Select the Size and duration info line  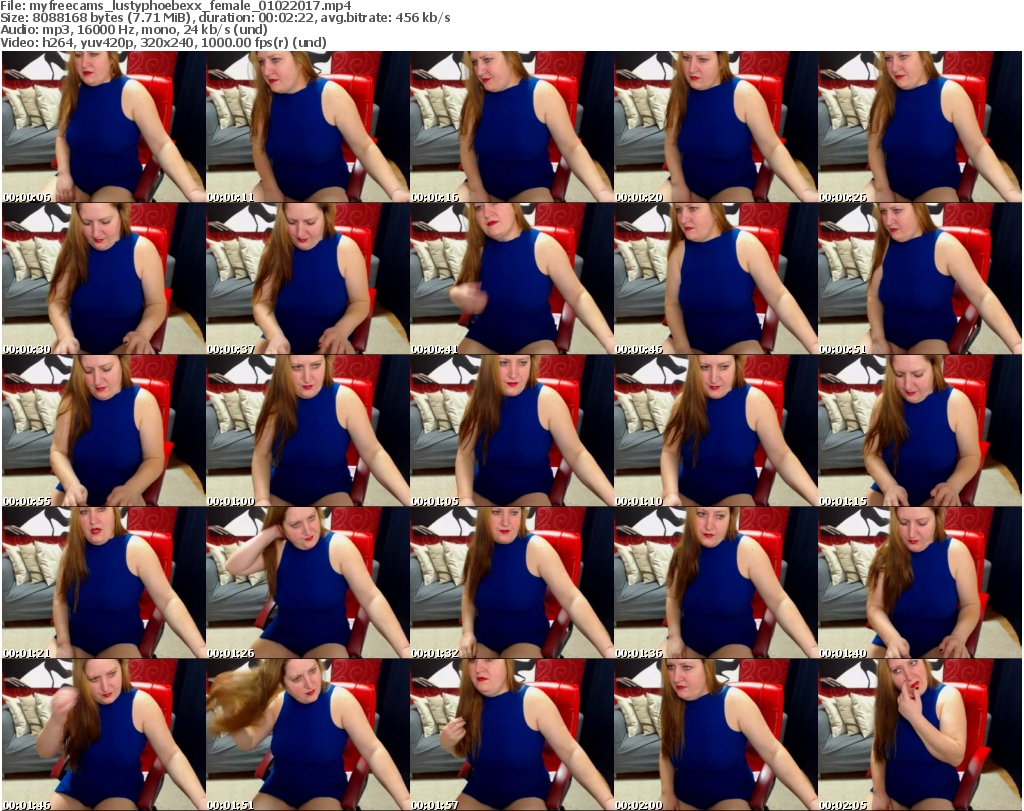tap(225, 18)
